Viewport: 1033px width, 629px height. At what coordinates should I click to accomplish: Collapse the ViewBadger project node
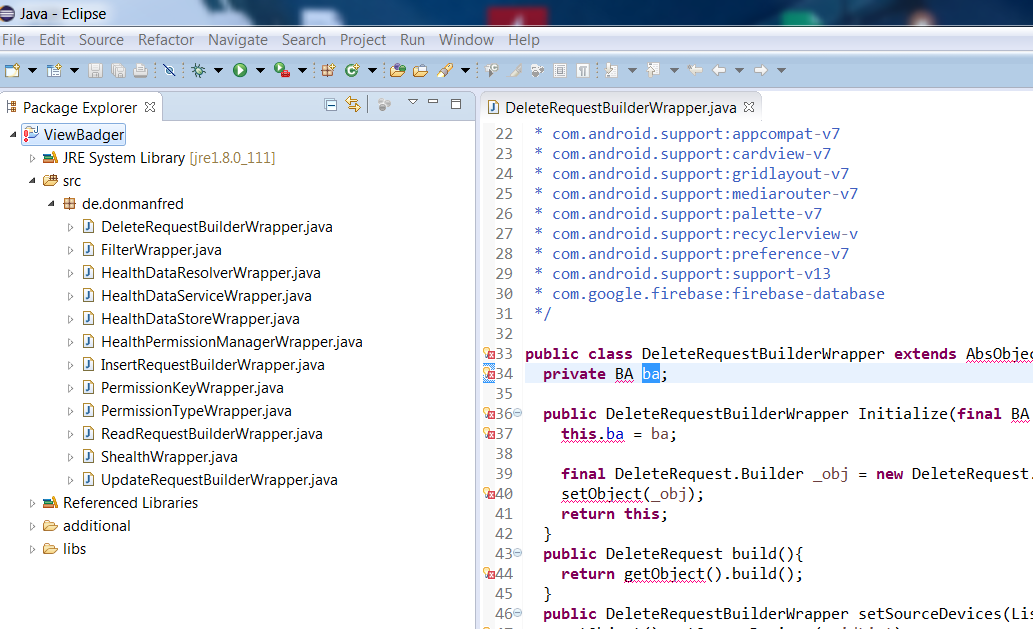coord(13,135)
